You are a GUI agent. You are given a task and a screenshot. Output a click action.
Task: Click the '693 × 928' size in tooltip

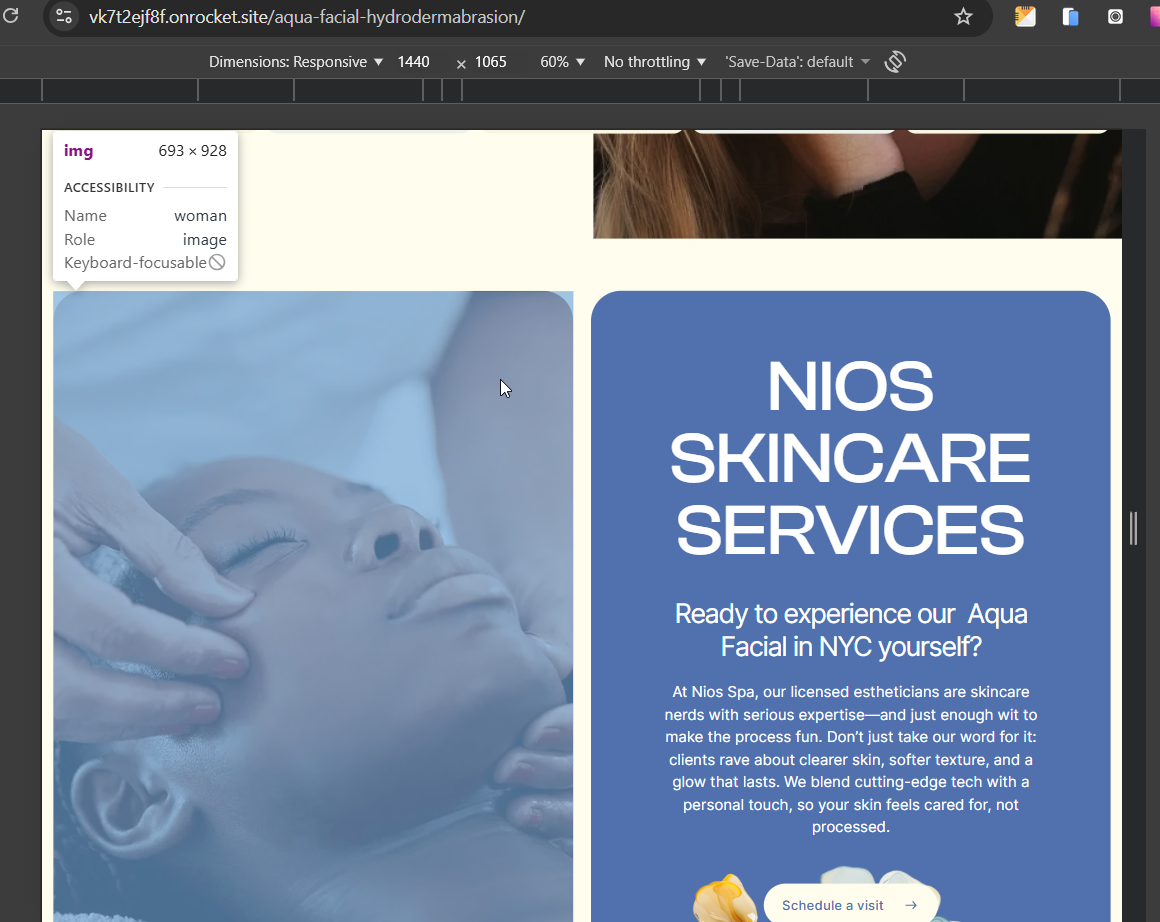click(x=192, y=151)
